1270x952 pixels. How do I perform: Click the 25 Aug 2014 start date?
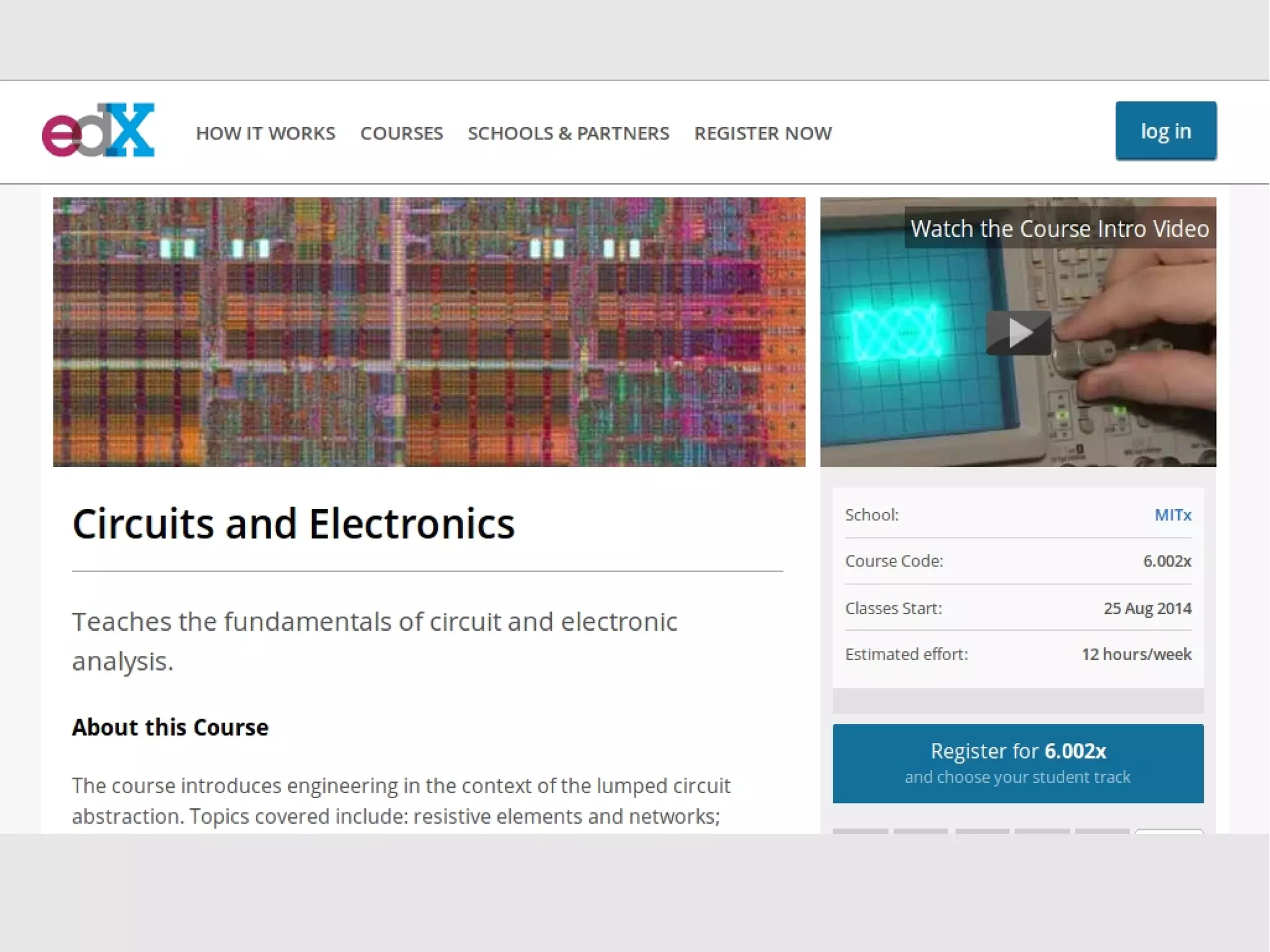(1147, 608)
